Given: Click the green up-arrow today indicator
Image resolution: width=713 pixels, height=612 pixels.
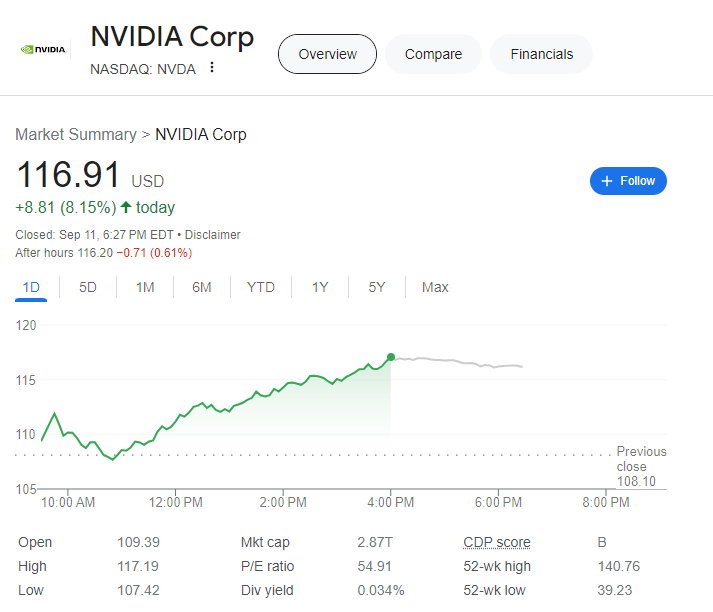Looking at the screenshot, I should pyautogui.click(x=126, y=208).
